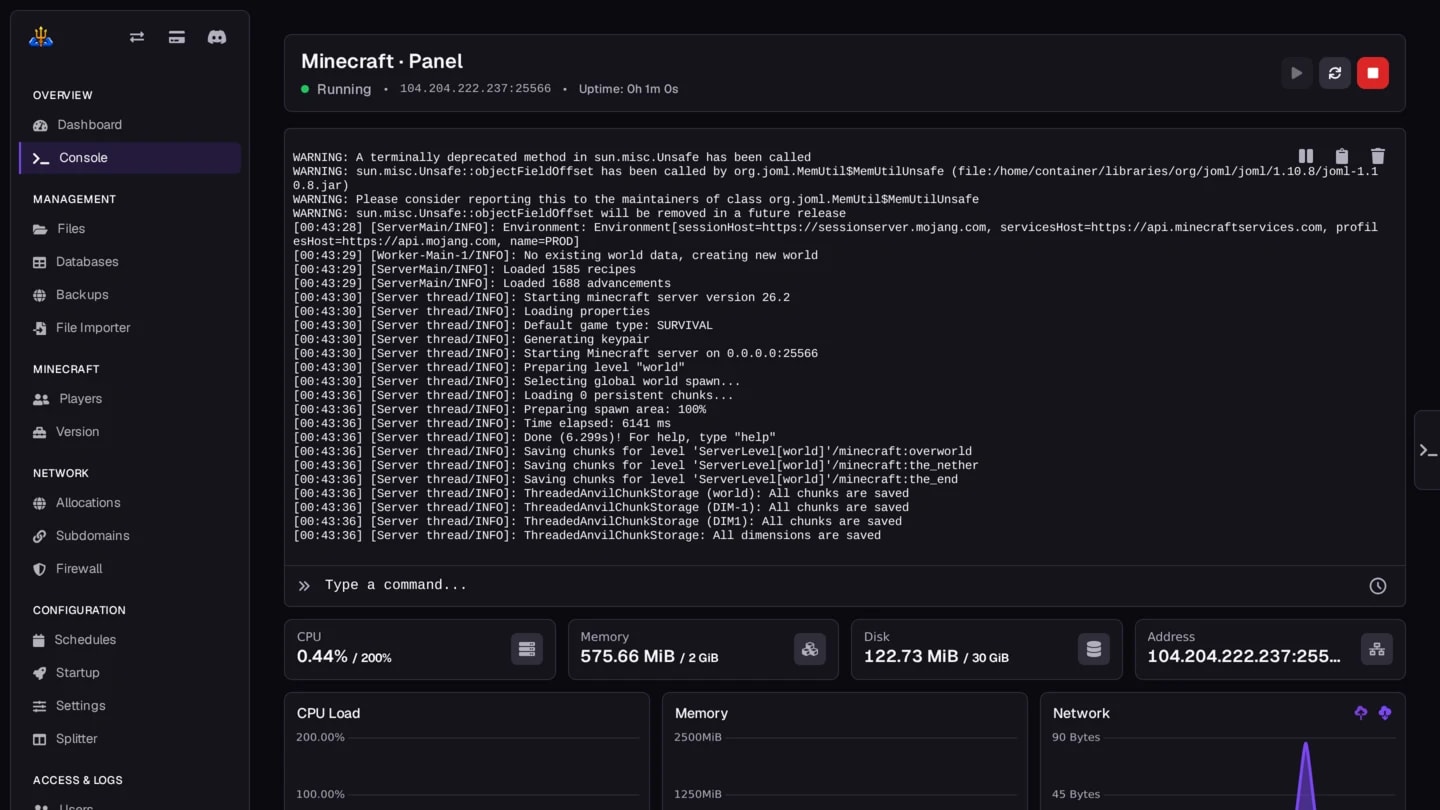1440x810 pixels.
Task: Open Subdomains page
Action: click(x=130, y=536)
